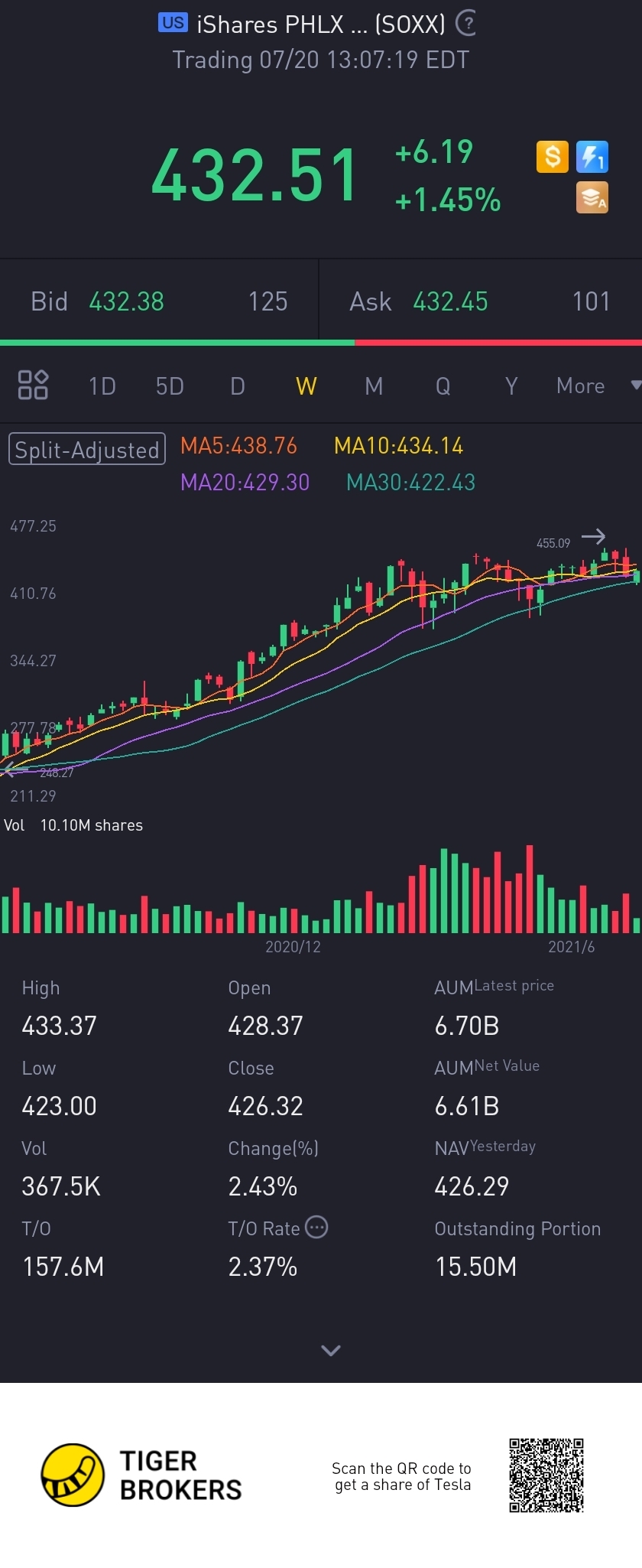Switch chart to 5D timeframe
642x1568 pixels.
click(170, 386)
